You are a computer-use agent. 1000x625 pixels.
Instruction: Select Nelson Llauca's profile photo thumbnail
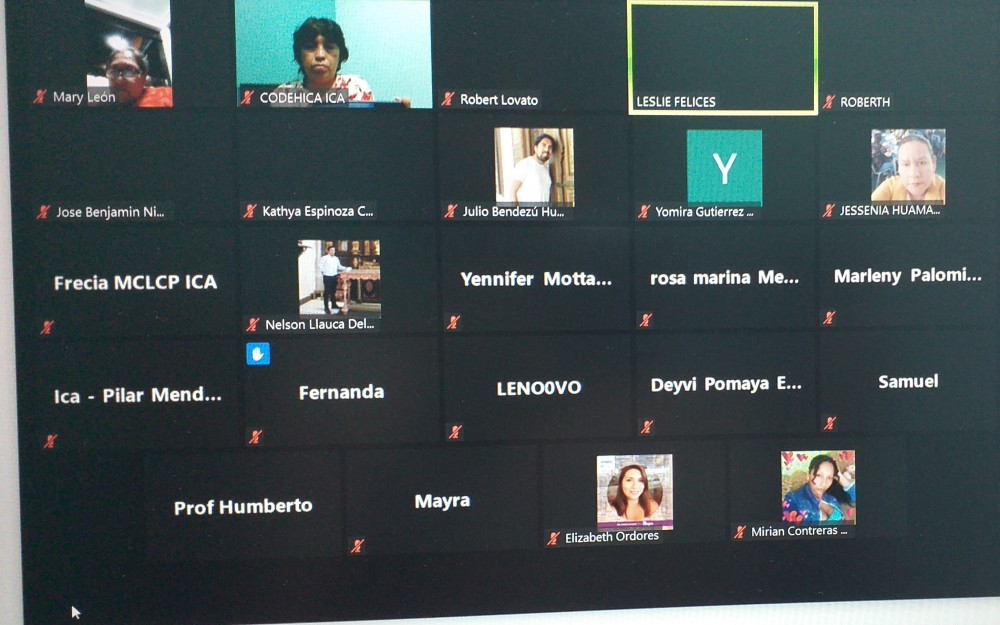339,277
